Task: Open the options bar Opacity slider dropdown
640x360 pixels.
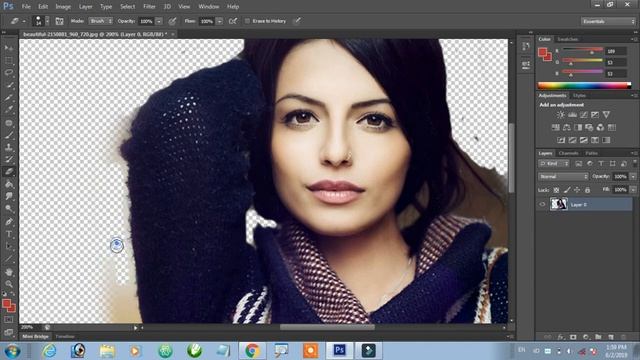Action: [159, 21]
